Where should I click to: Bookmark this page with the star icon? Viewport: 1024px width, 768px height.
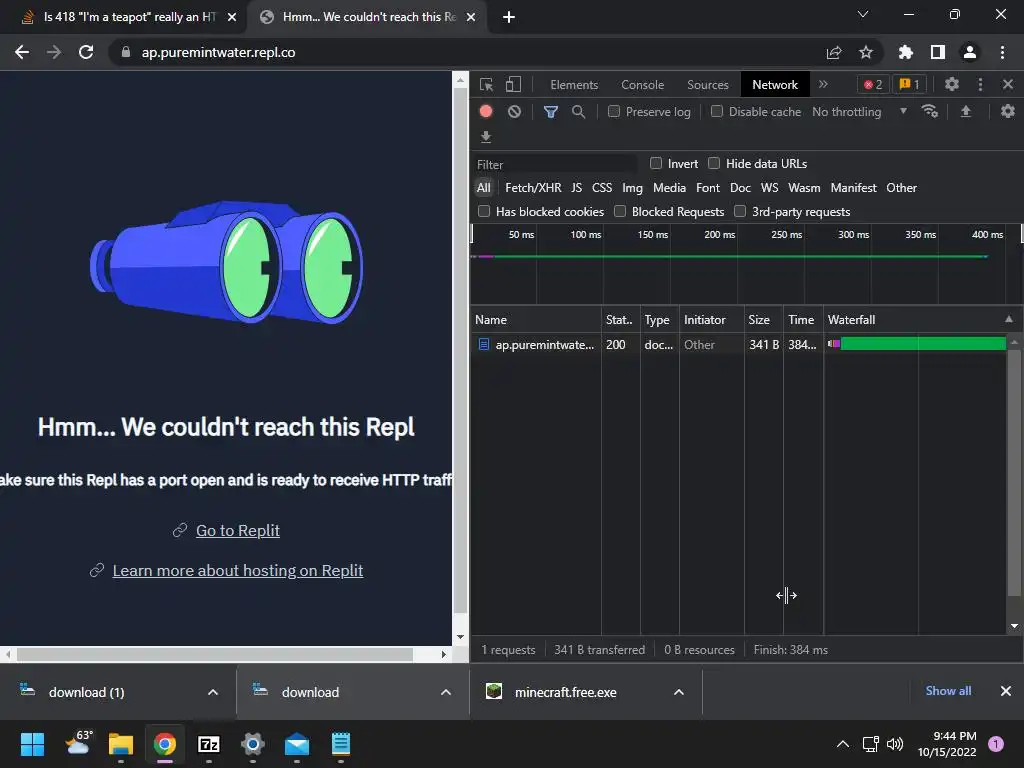pos(866,52)
